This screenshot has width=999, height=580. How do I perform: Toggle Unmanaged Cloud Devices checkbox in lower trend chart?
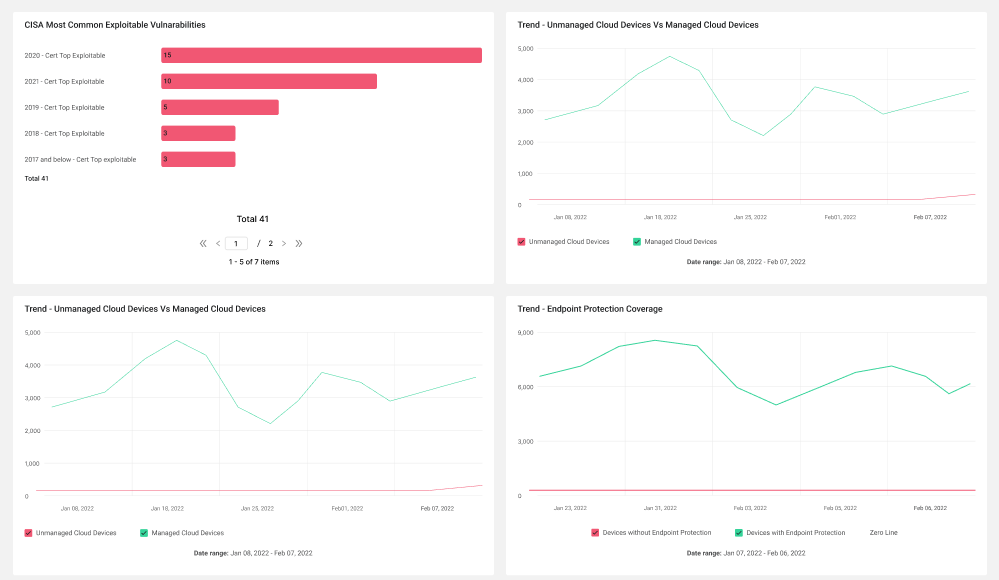click(28, 533)
